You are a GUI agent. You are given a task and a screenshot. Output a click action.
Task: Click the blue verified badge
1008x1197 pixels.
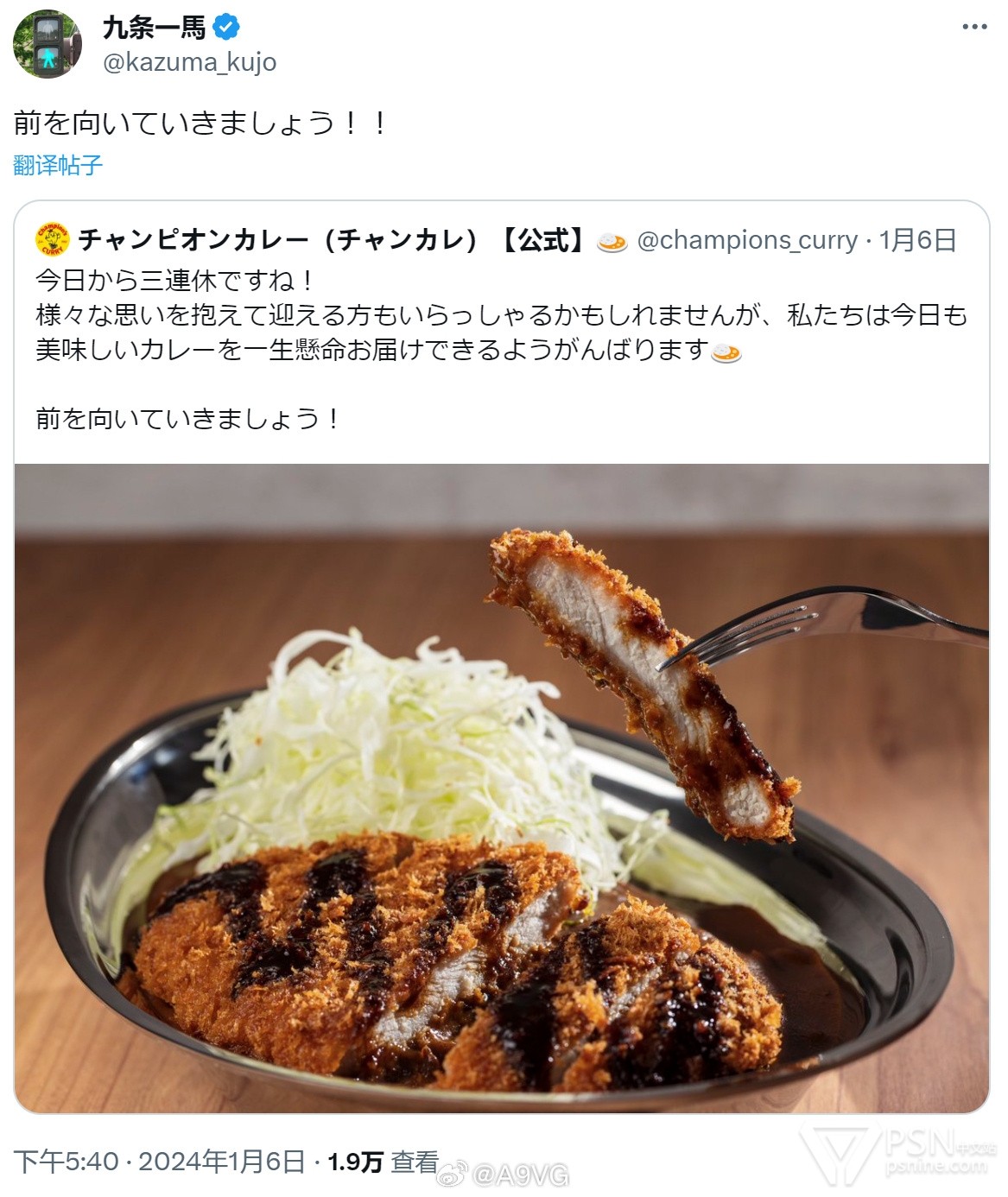226,28
